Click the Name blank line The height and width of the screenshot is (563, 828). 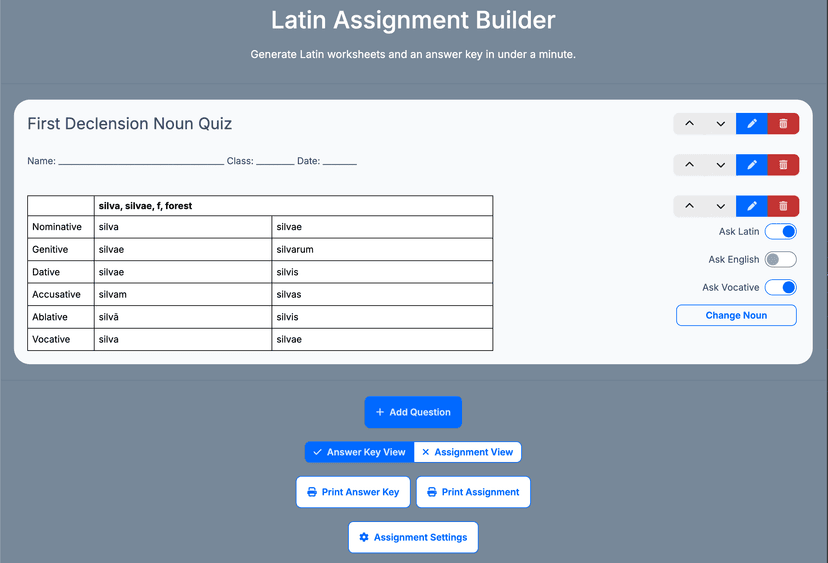[141, 162]
